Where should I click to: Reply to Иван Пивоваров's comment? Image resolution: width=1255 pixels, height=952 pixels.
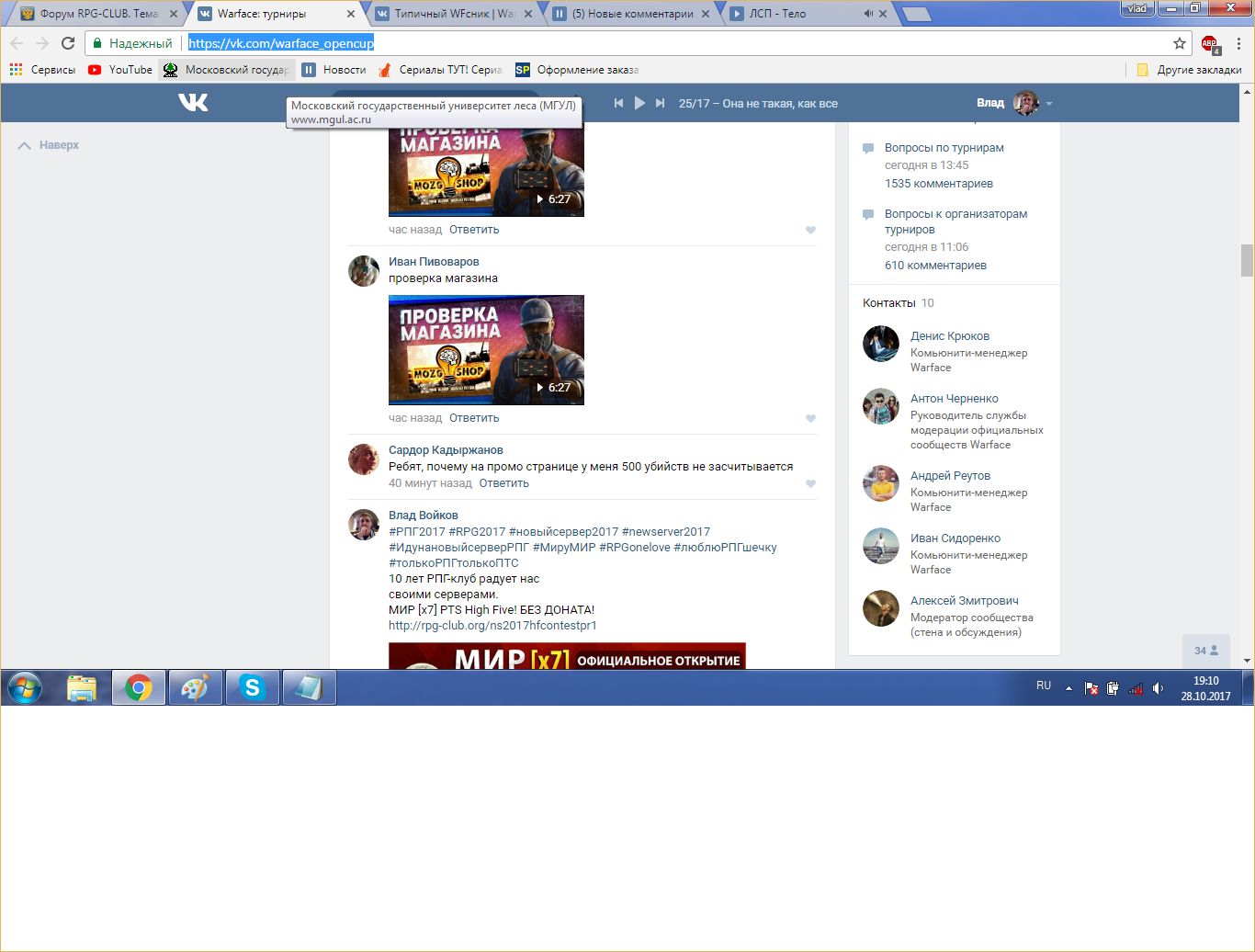pos(474,418)
